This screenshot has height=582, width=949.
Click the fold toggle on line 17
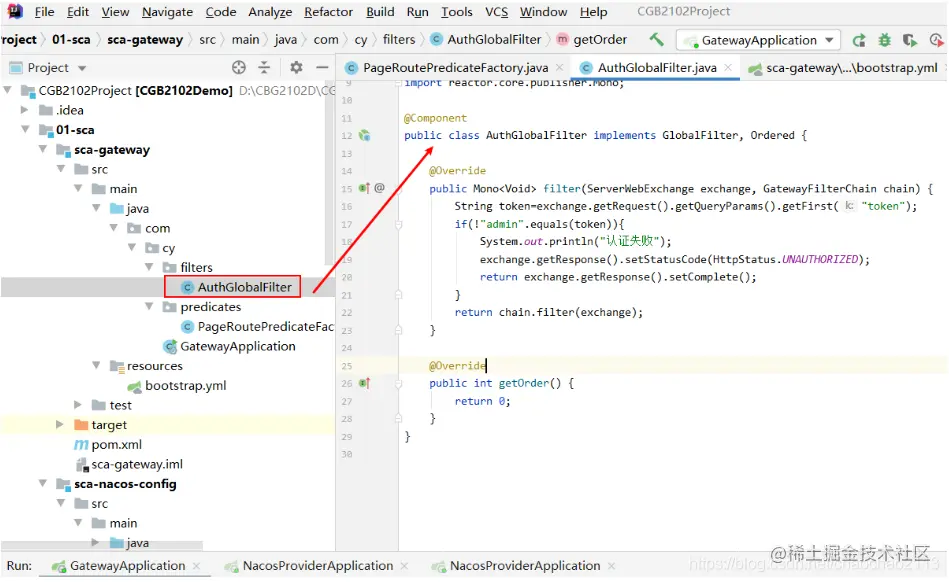point(398,224)
